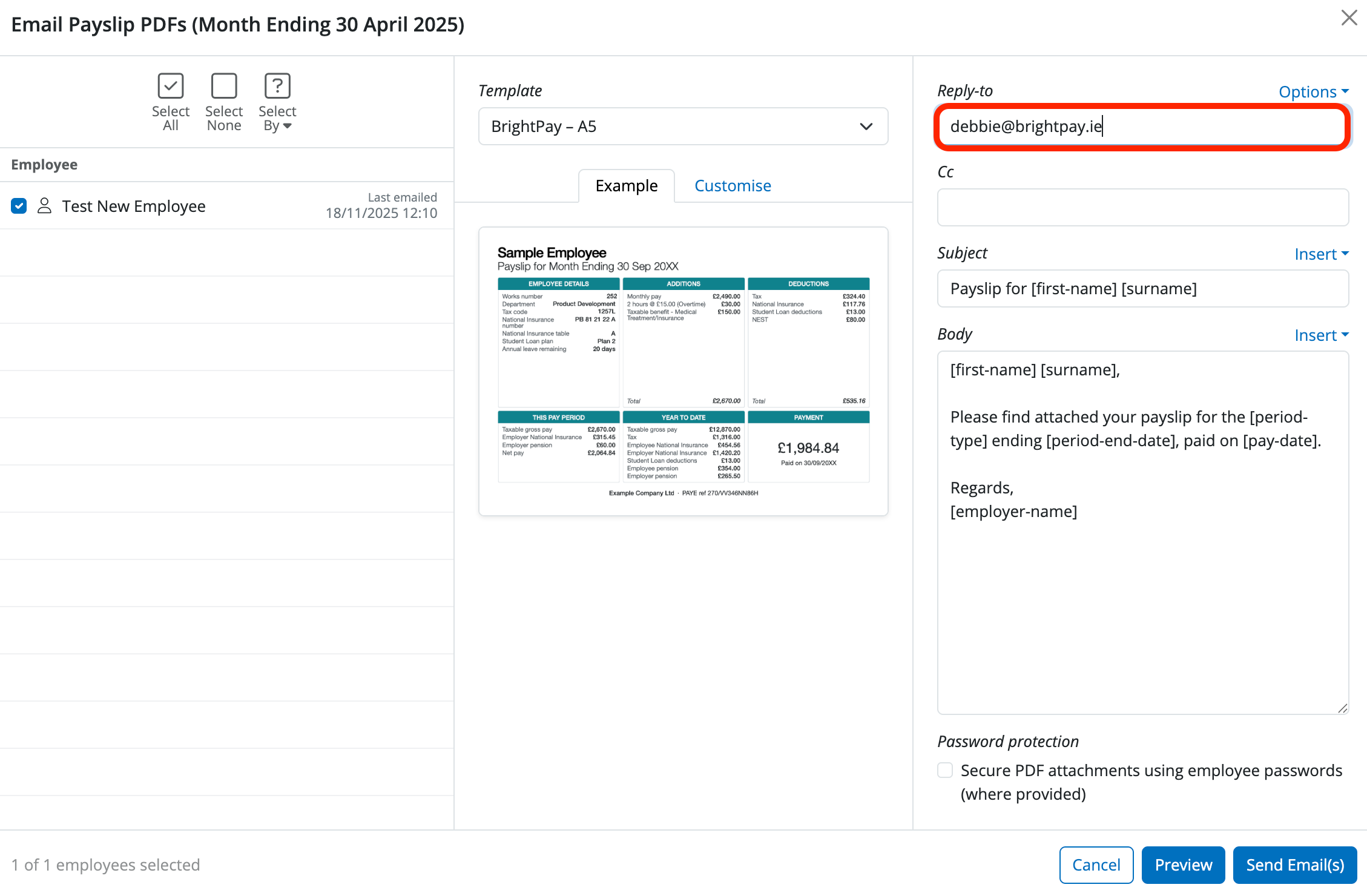Click the Select None icon
The width and height of the screenshot is (1367, 896).
coord(224,86)
